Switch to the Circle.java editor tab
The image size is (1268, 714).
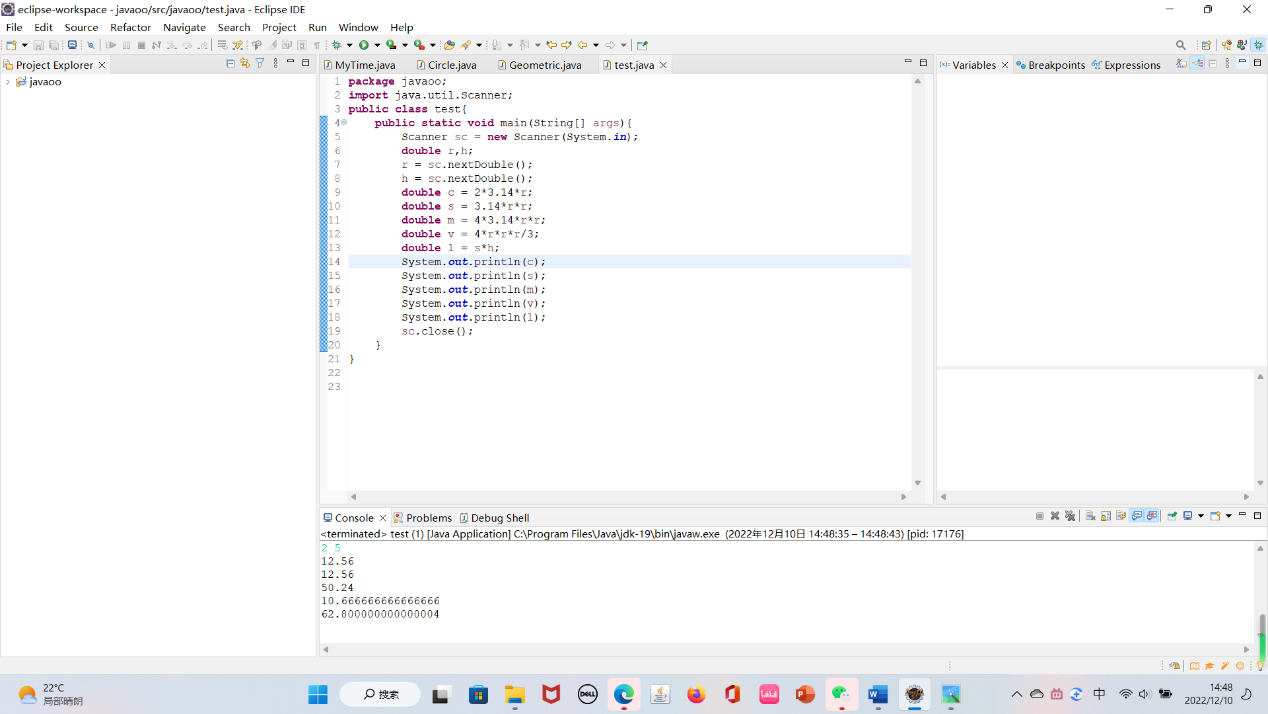(451, 65)
